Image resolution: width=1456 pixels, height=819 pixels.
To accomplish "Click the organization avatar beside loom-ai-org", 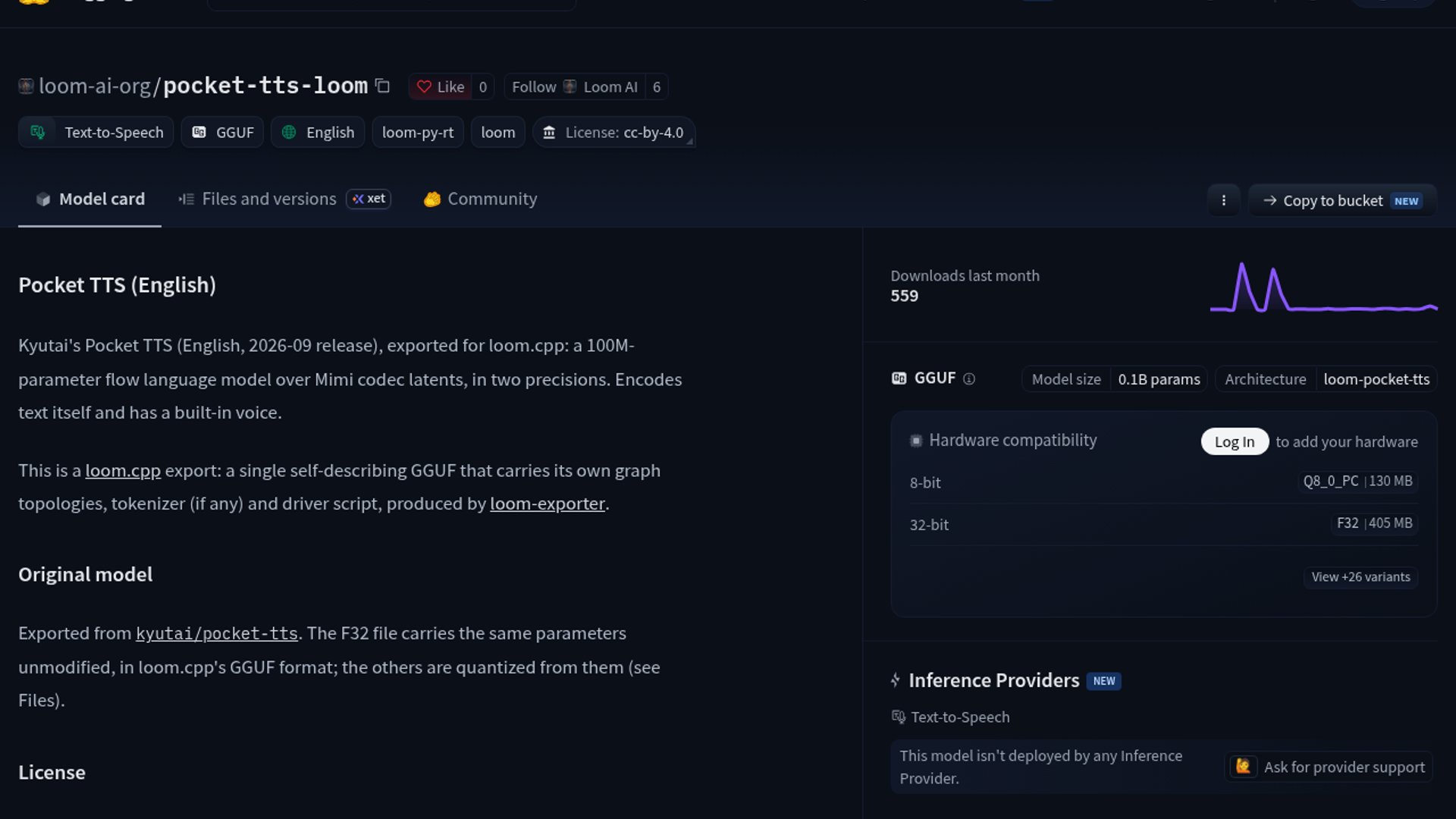I will 26,86.
